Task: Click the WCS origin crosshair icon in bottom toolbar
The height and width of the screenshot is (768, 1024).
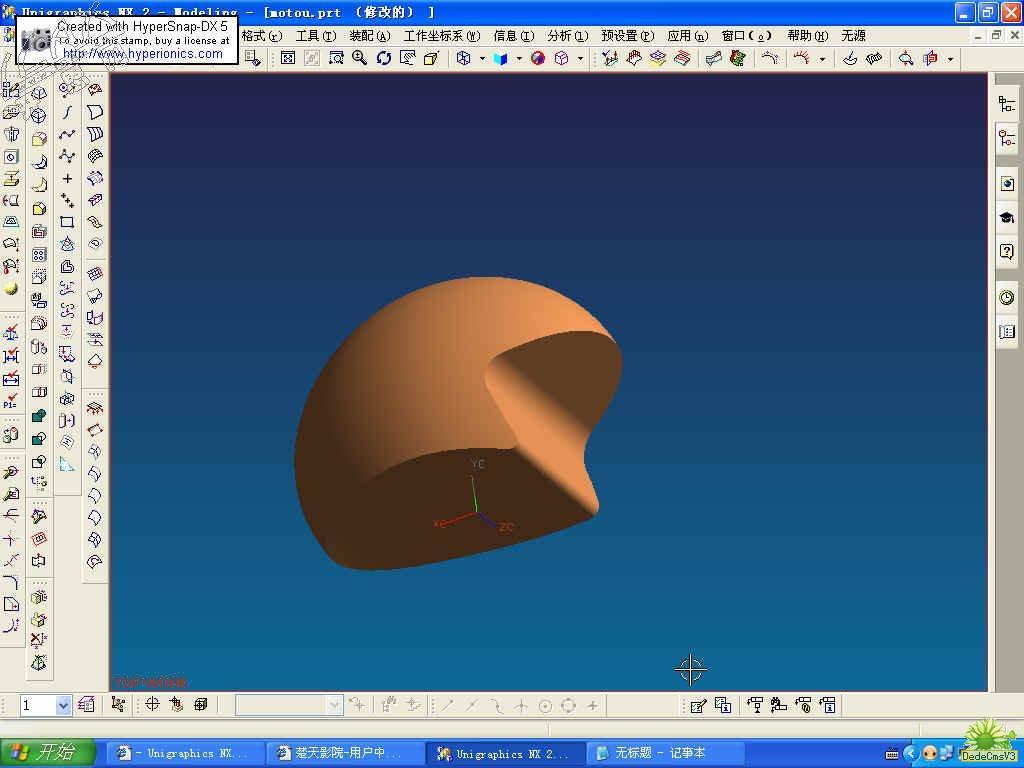Action: 152,705
